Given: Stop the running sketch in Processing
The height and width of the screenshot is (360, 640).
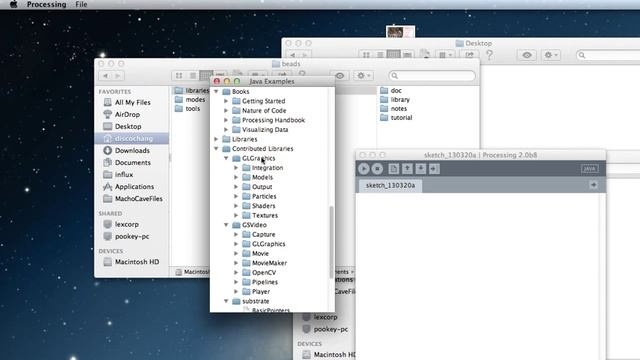Looking at the screenshot, I should pyautogui.click(x=378, y=169).
